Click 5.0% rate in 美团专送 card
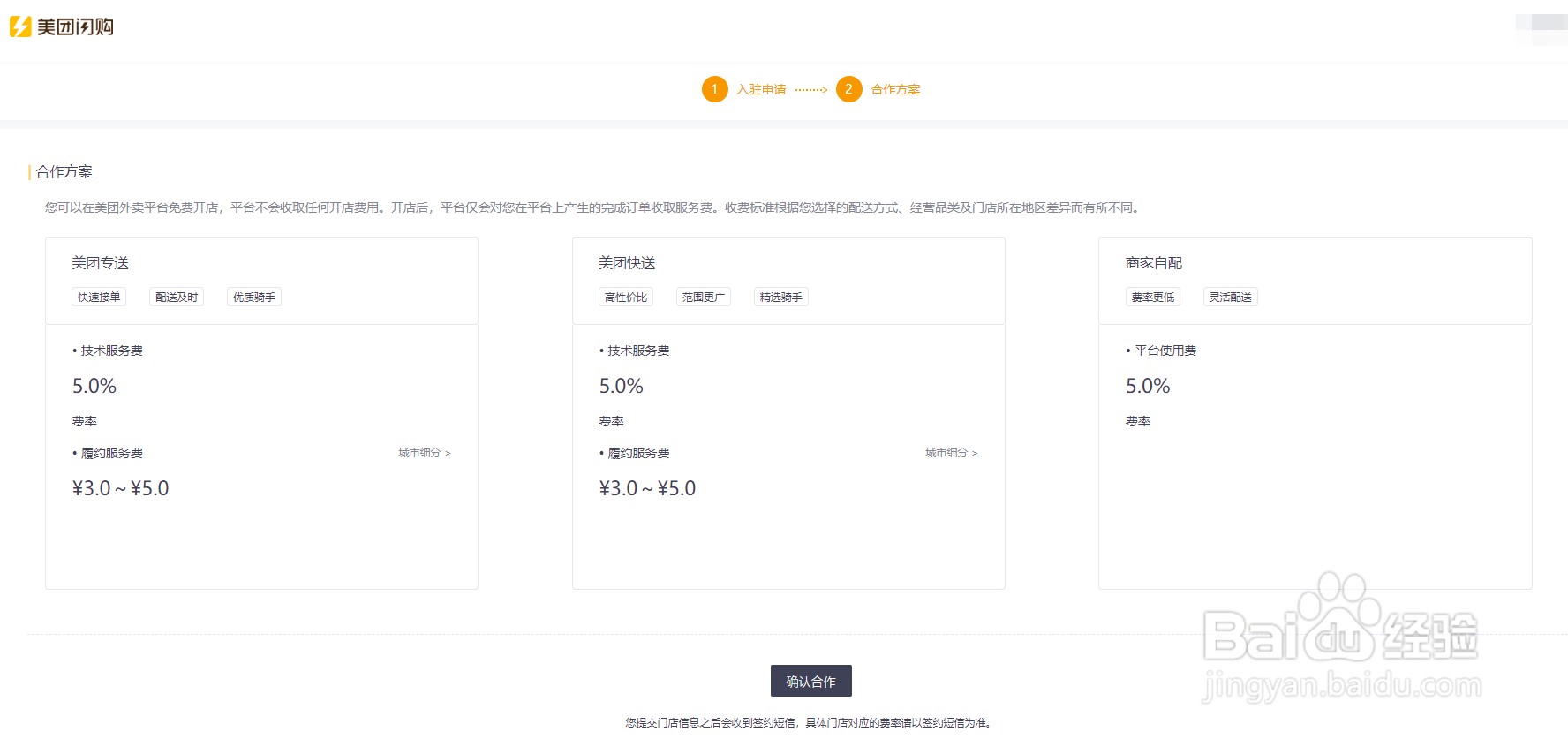This screenshot has width=1568, height=739. pyautogui.click(x=94, y=386)
